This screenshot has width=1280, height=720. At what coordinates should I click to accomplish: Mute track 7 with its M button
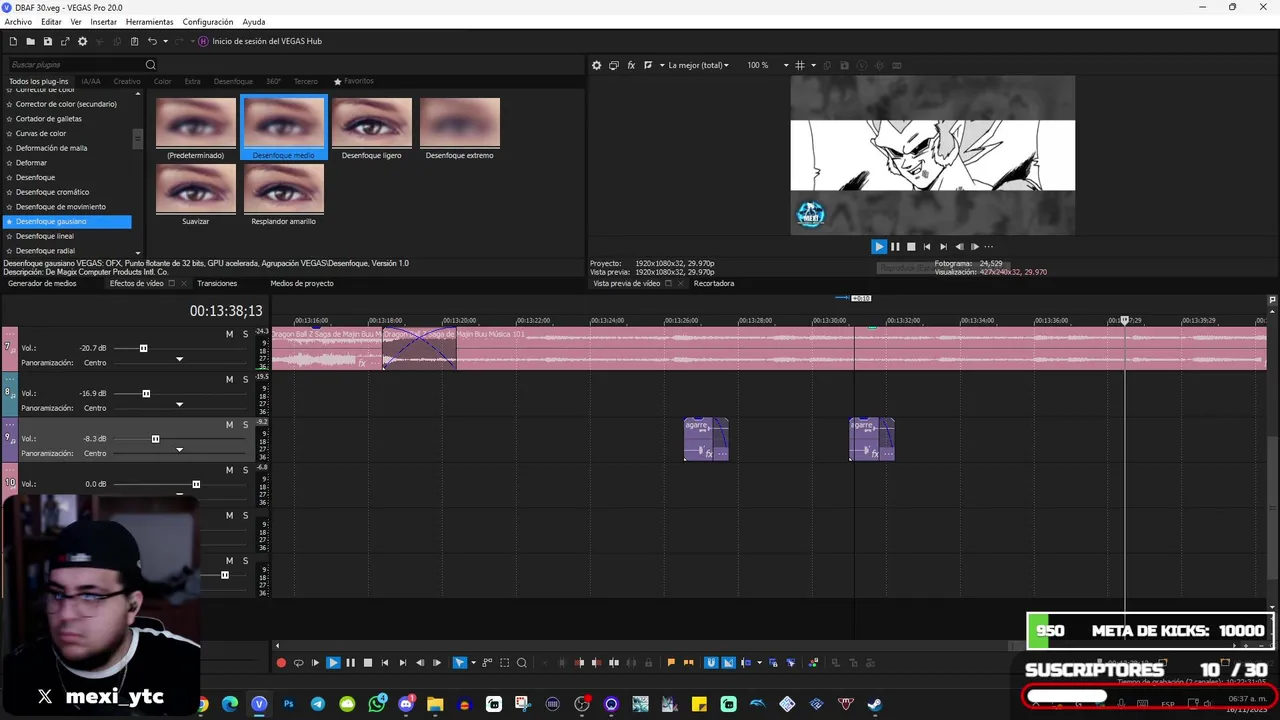click(229, 334)
